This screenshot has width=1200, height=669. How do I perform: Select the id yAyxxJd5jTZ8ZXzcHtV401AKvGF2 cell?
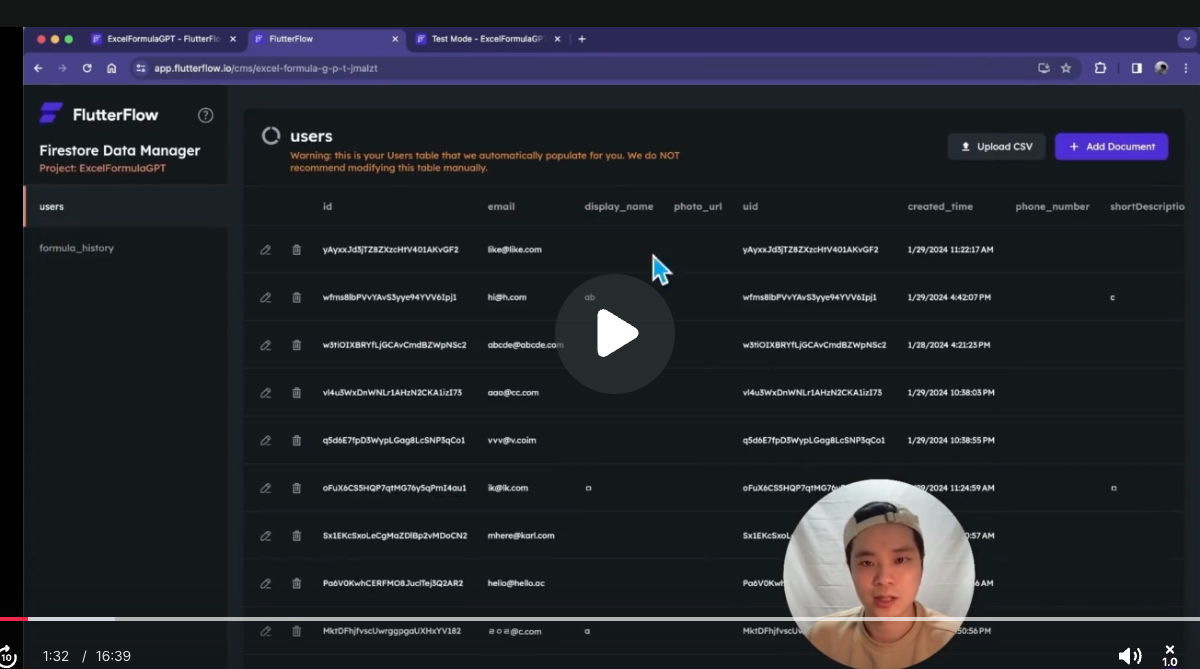coord(391,250)
